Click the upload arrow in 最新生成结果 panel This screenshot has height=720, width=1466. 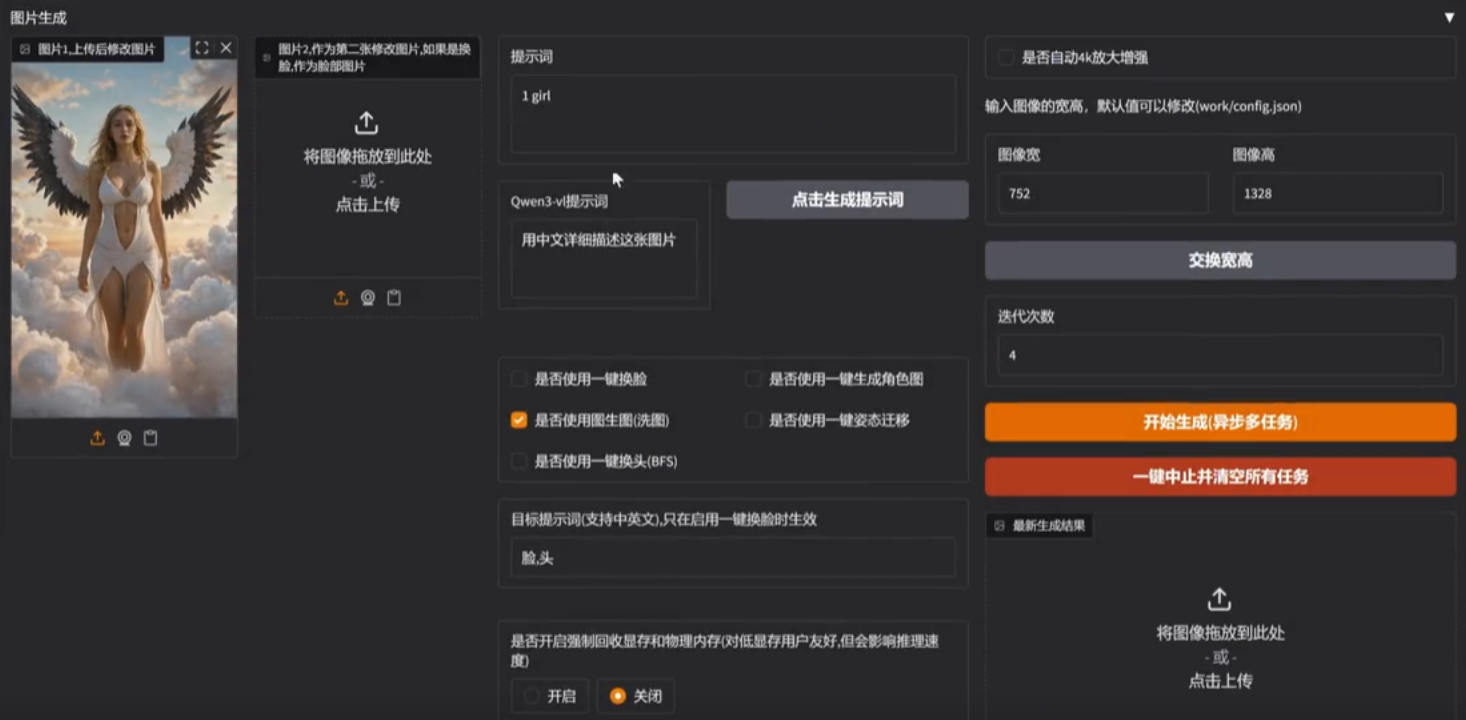[x=1219, y=599]
